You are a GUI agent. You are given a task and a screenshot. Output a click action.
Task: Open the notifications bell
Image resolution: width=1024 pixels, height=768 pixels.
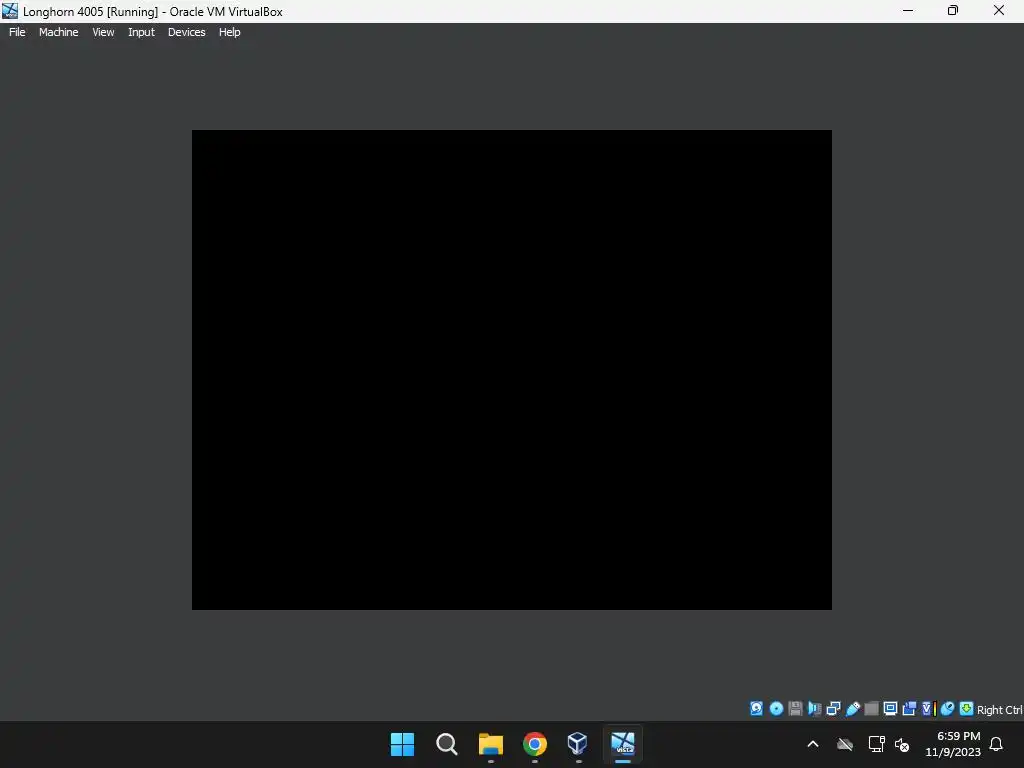point(996,744)
